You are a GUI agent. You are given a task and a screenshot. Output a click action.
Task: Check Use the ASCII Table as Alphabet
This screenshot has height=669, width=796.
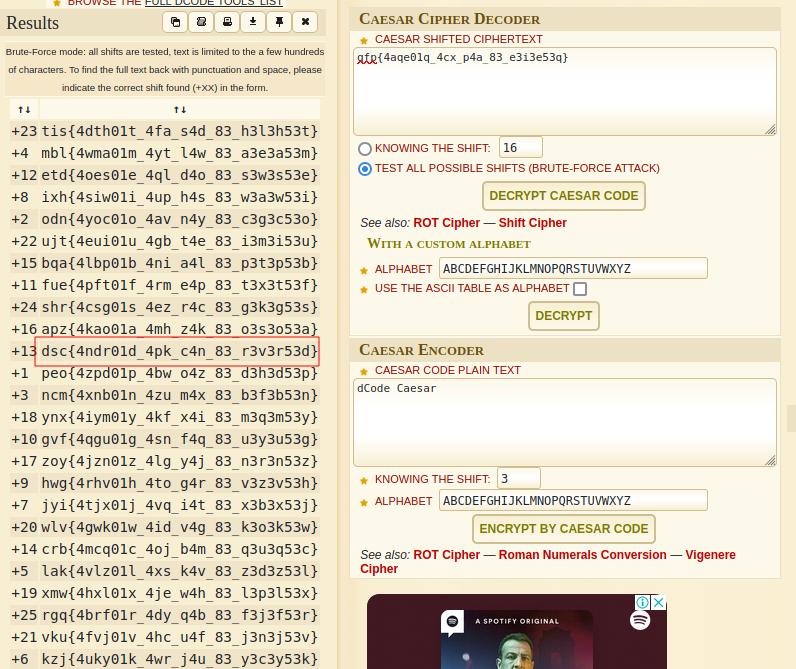point(580,289)
